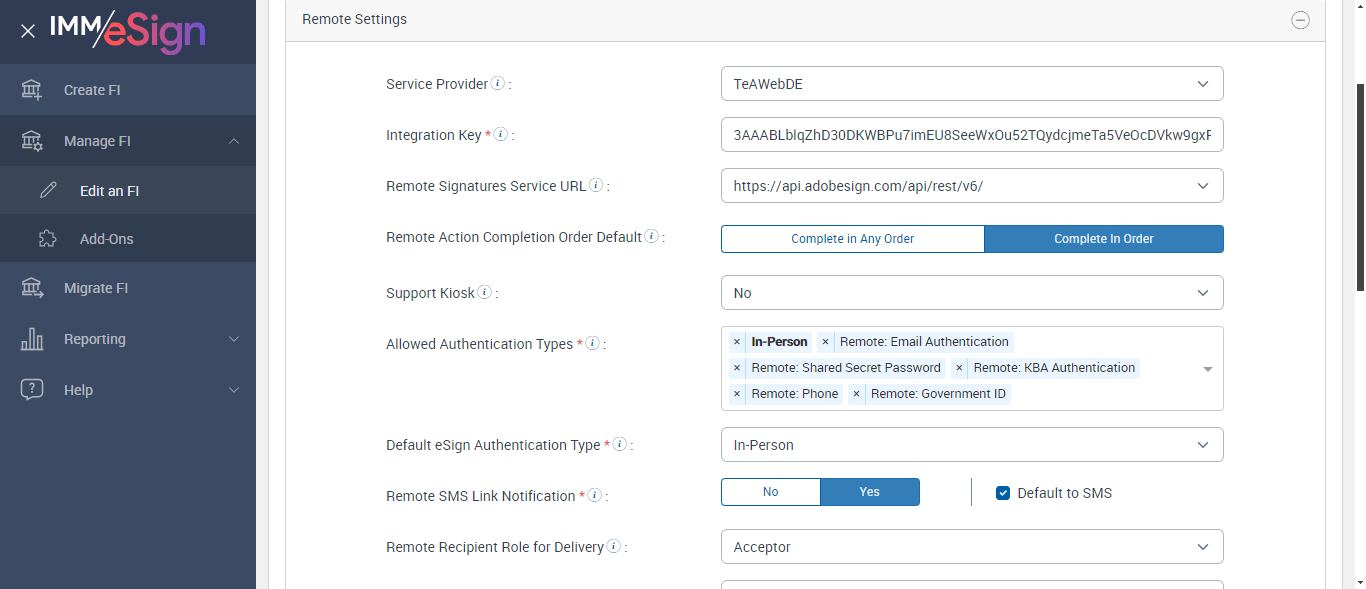Click the Allowed Authentication Types info icon
This screenshot has height=589, width=1366.
pos(592,344)
